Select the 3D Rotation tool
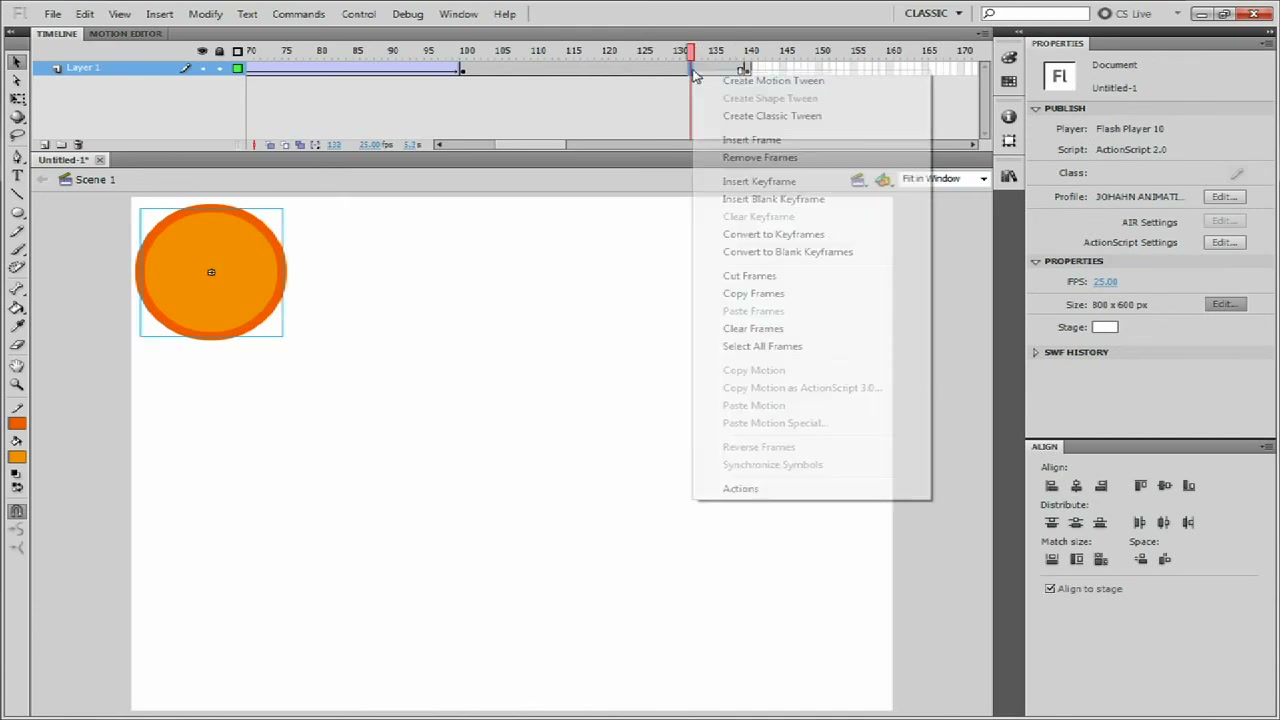 pyautogui.click(x=17, y=117)
